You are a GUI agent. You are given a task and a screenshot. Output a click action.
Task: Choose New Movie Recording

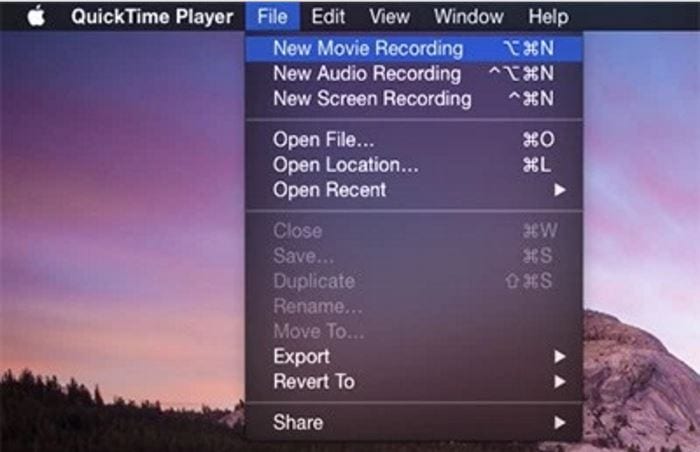(414, 48)
